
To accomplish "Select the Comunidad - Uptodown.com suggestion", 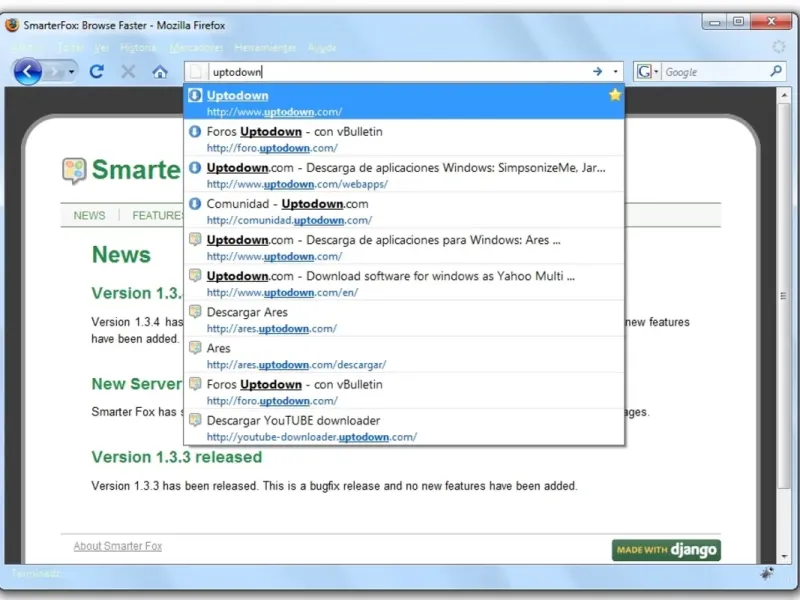I will pos(404,210).
